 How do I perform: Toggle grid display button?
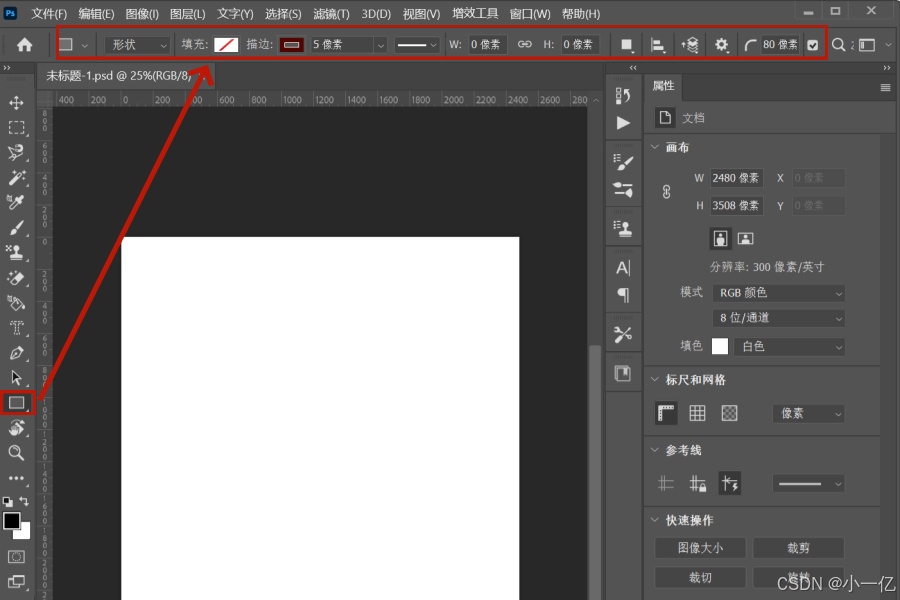(x=697, y=413)
